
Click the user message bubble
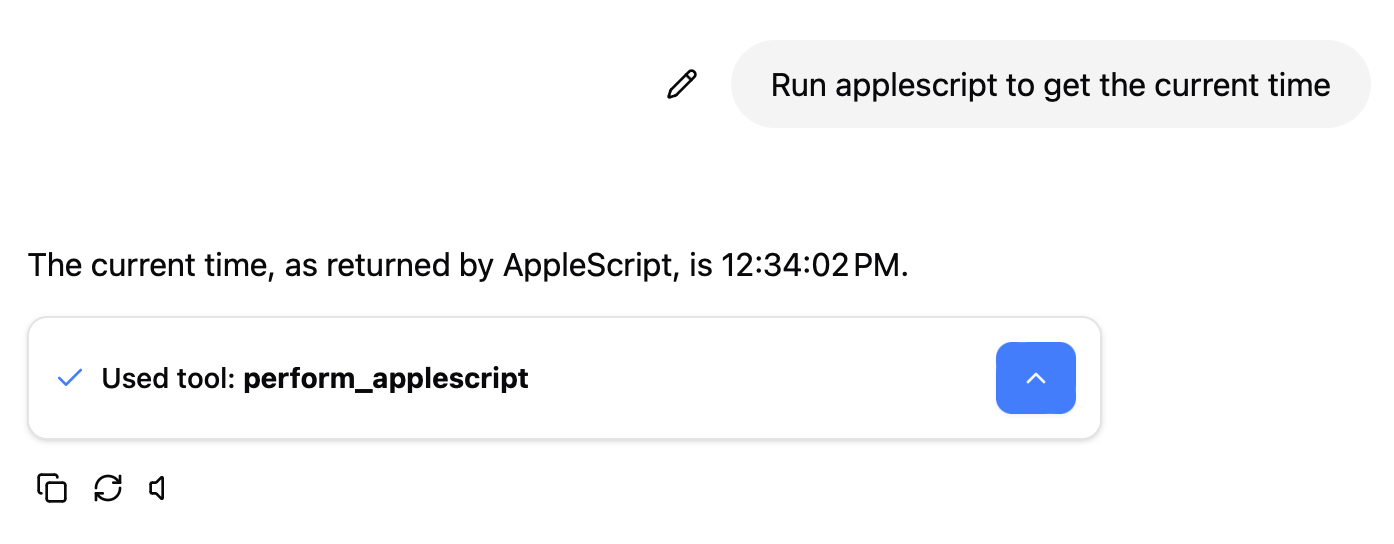[x=1050, y=85]
